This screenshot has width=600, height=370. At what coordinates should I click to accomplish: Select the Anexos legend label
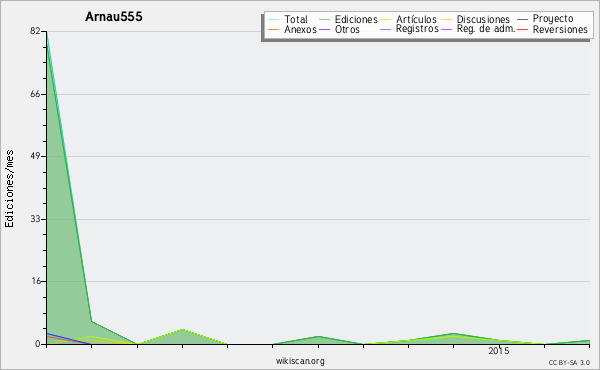coord(300,29)
